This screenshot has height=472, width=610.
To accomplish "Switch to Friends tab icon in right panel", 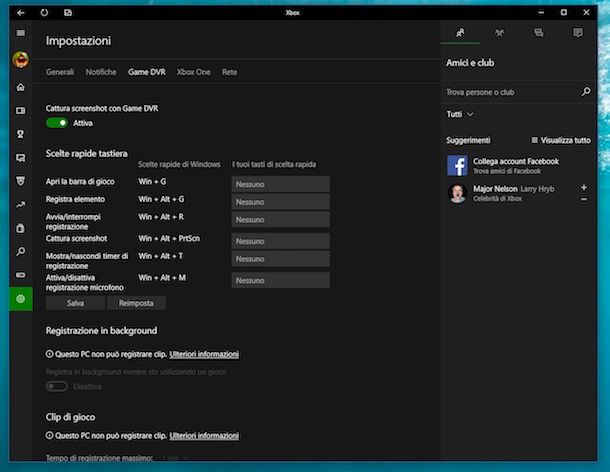I will point(460,33).
